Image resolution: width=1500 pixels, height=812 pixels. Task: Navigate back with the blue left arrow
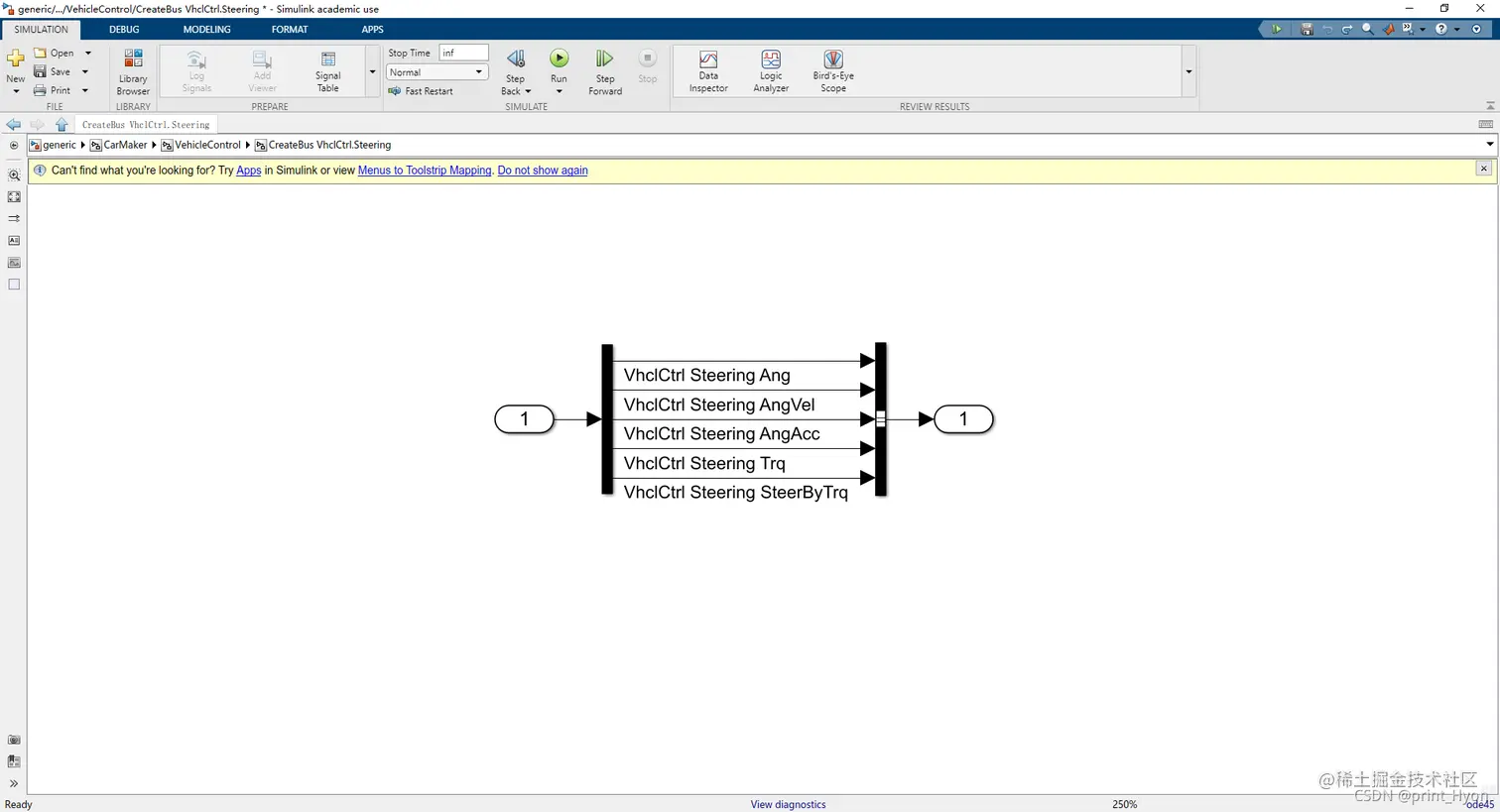click(13, 125)
